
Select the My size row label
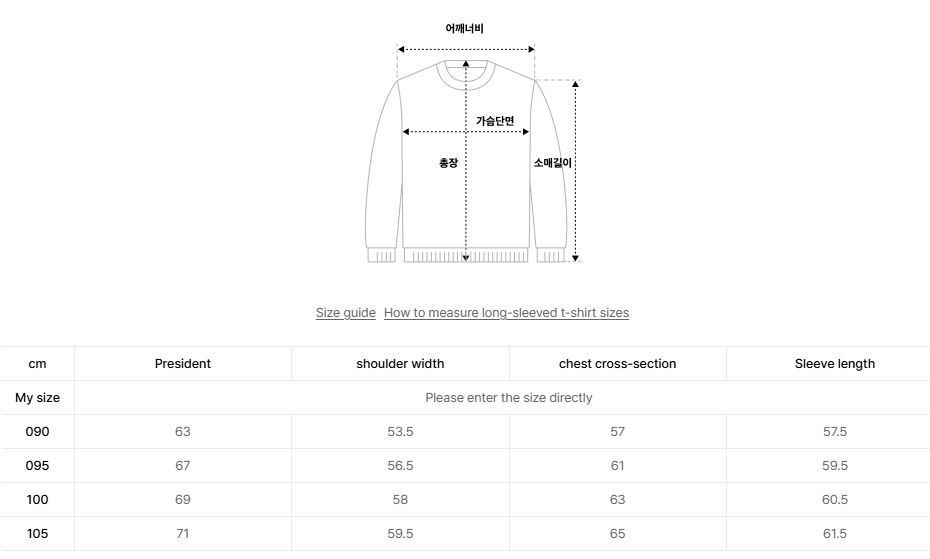pyautogui.click(x=37, y=398)
